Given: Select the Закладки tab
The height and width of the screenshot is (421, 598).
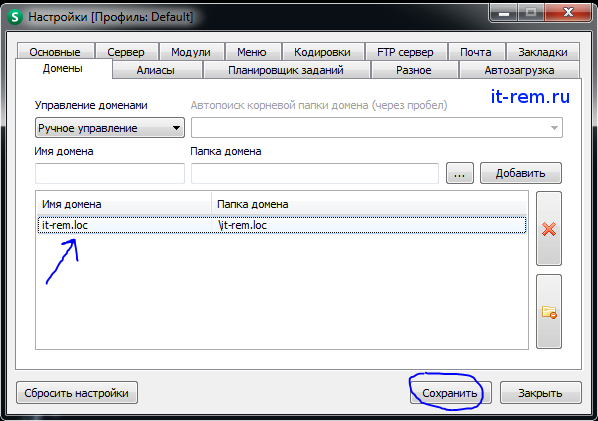Looking at the screenshot, I should pyautogui.click(x=543, y=52).
